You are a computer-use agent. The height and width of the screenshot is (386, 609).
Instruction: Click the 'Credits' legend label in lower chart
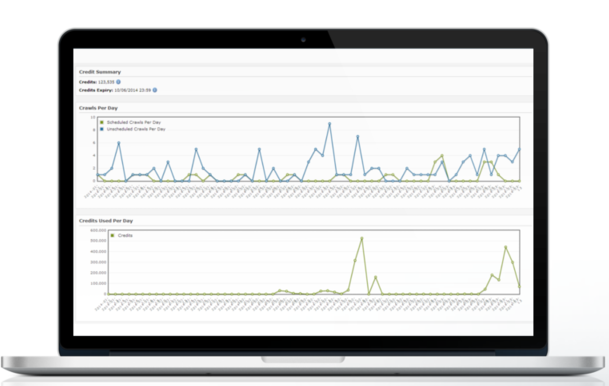pos(125,235)
